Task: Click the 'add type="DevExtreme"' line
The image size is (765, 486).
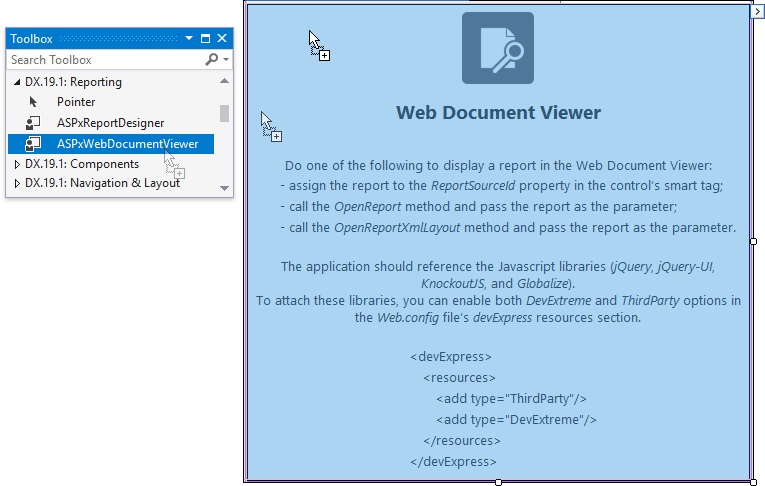Action: pyautogui.click(x=516, y=420)
